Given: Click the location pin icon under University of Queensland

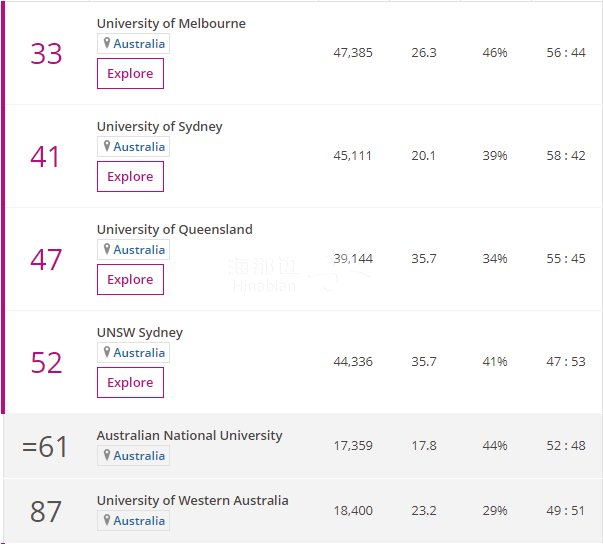Looking at the screenshot, I should point(107,249).
